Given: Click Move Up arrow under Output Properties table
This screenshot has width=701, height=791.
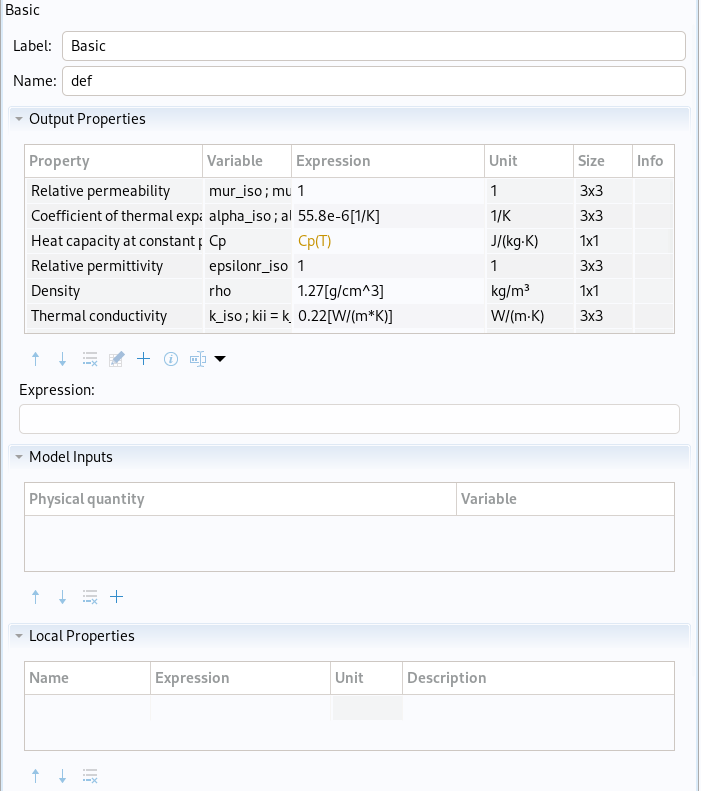Looking at the screenshot, I should click(36, 359).
